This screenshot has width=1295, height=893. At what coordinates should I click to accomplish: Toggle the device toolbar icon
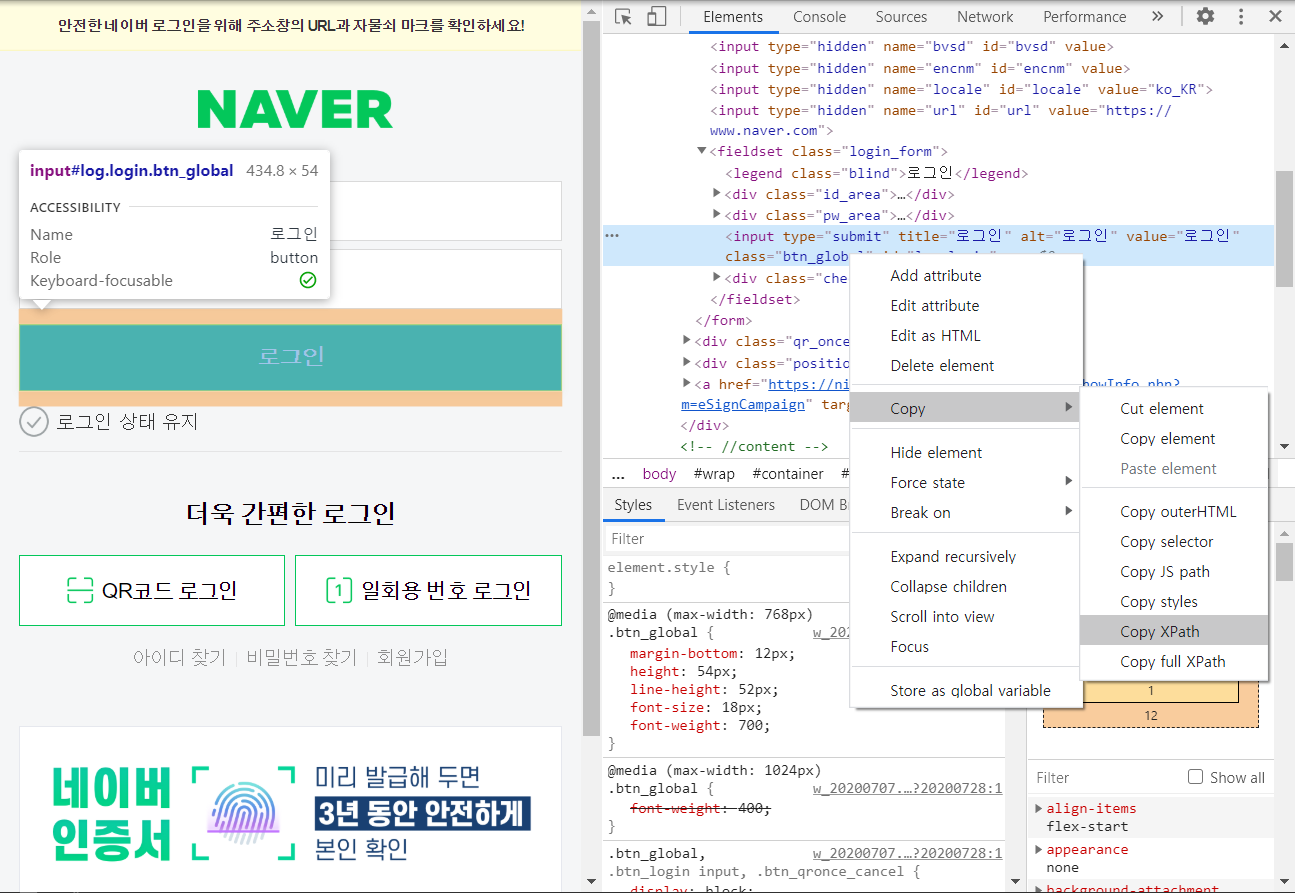coord(656,17)
